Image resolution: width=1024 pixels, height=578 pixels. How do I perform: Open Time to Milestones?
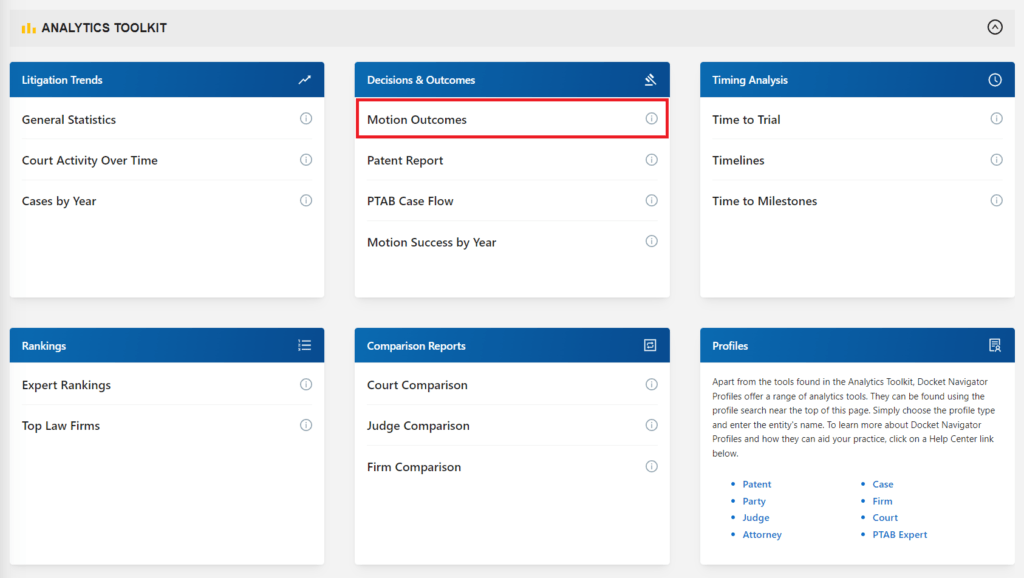tap(764, 201)
